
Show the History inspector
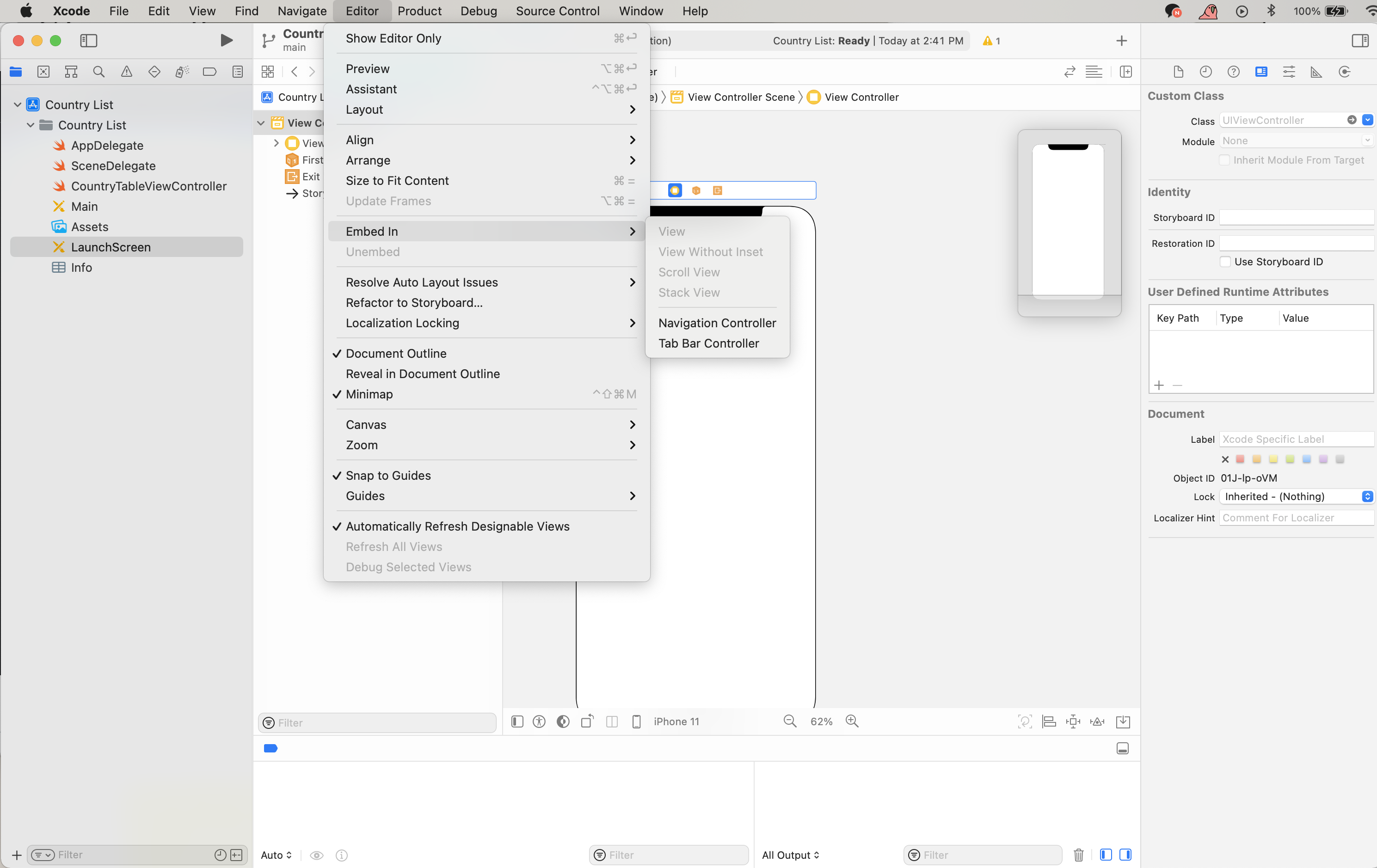[1205, 72]
